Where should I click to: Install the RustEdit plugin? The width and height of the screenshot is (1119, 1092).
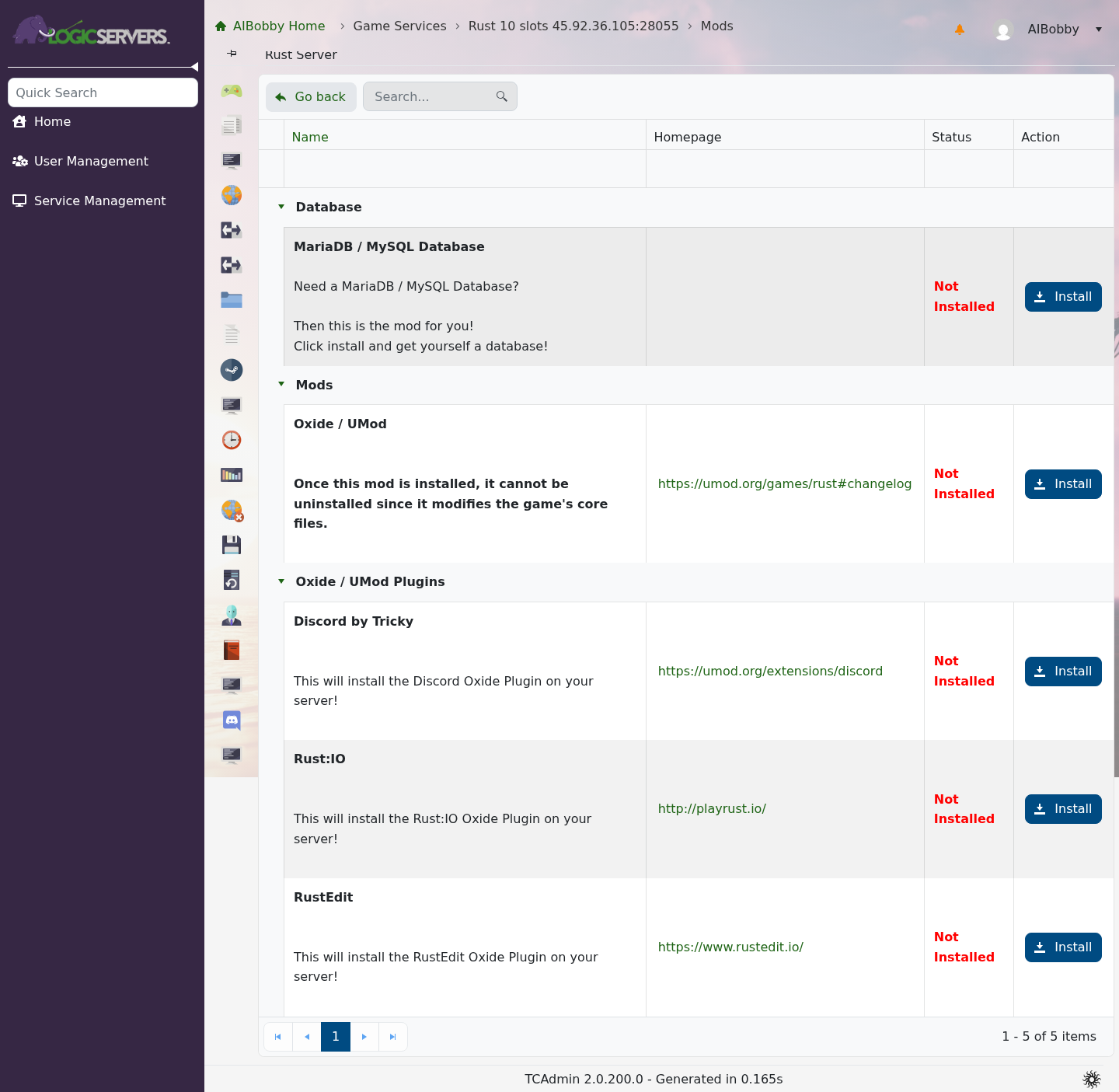(1063, 947)
